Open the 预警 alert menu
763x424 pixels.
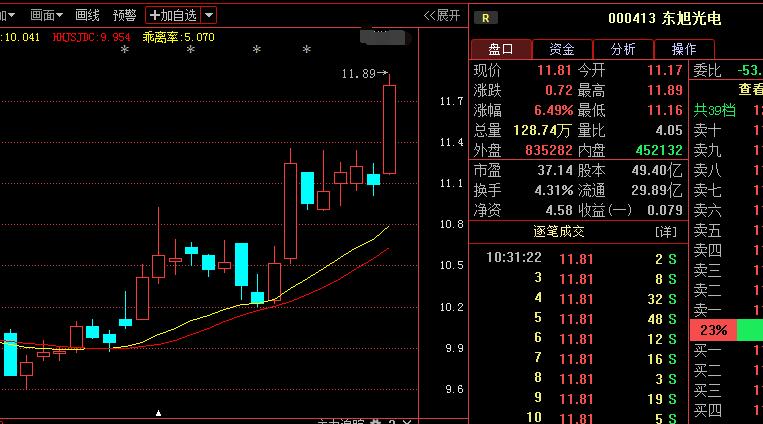click(x=124, y=16)
